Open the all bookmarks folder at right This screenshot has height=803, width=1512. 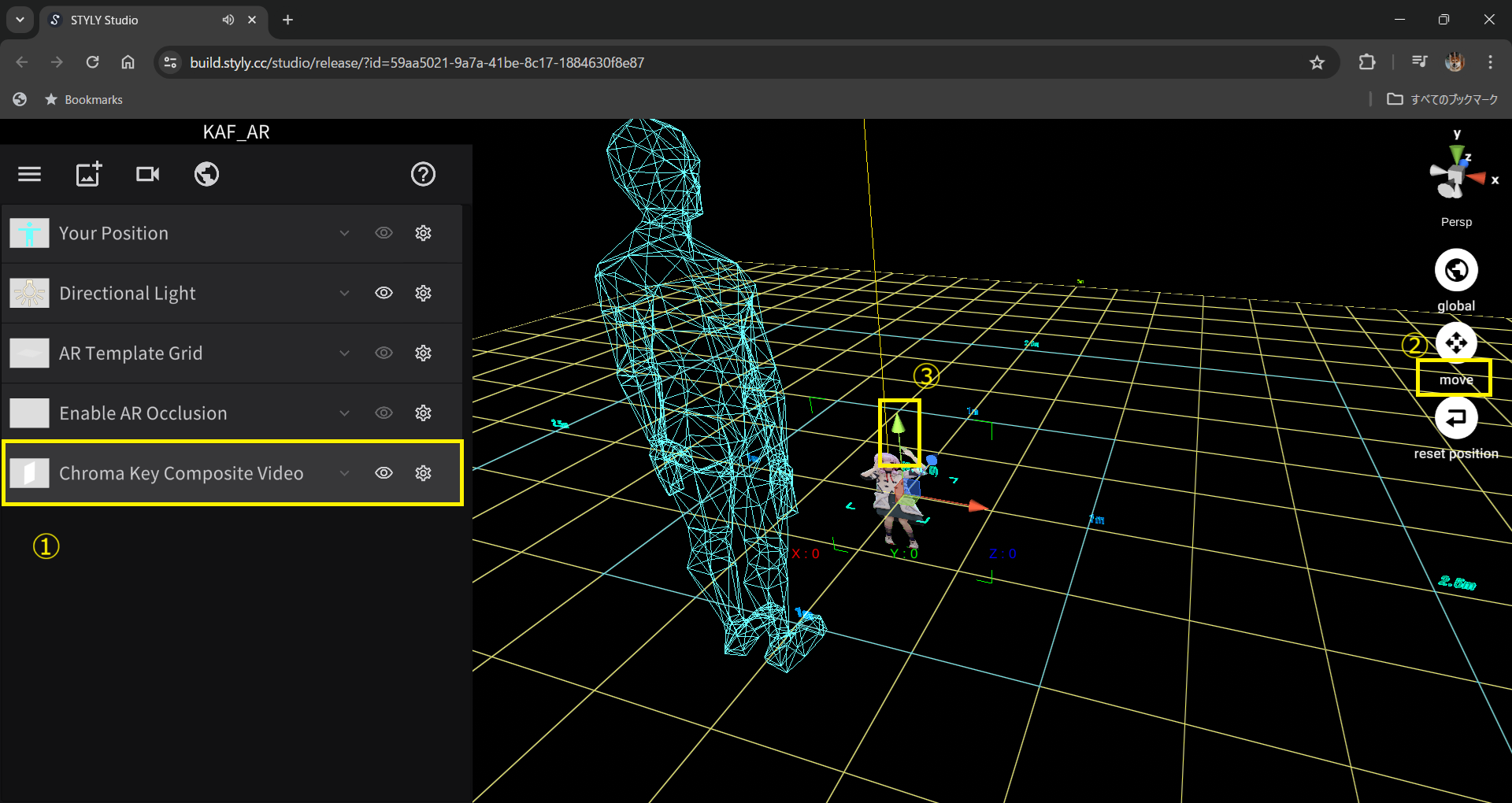pyautogui.click(x=1443, y=99)
